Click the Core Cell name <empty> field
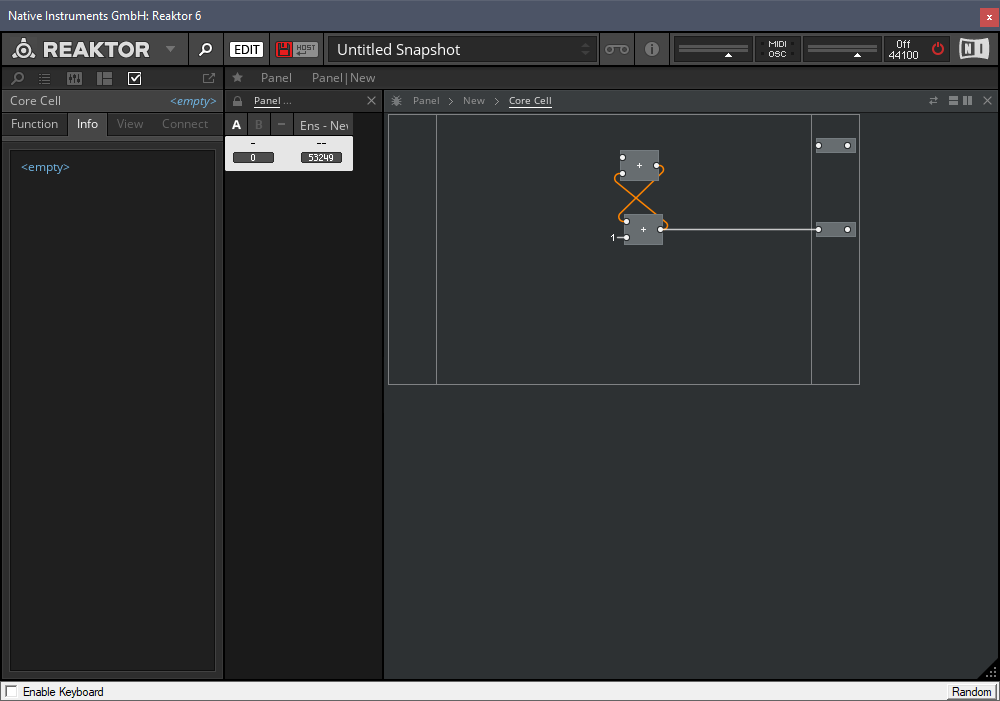 193,101
